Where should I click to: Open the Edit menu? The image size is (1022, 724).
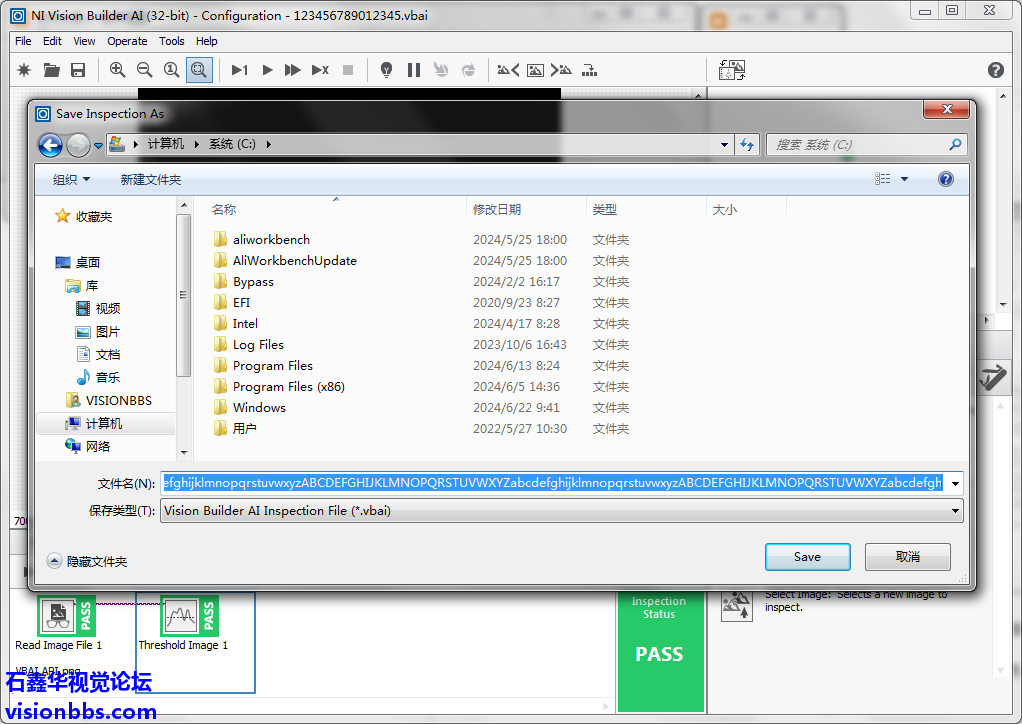point(52,41)
